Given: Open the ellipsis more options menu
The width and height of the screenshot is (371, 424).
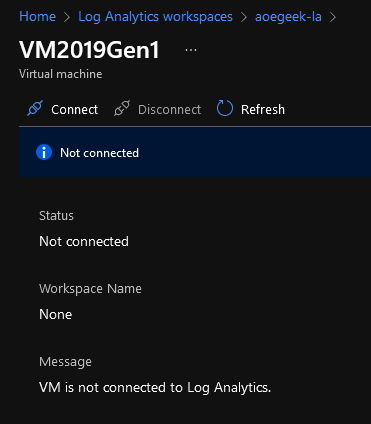Looking at the screenshot, I should [191, 50].
